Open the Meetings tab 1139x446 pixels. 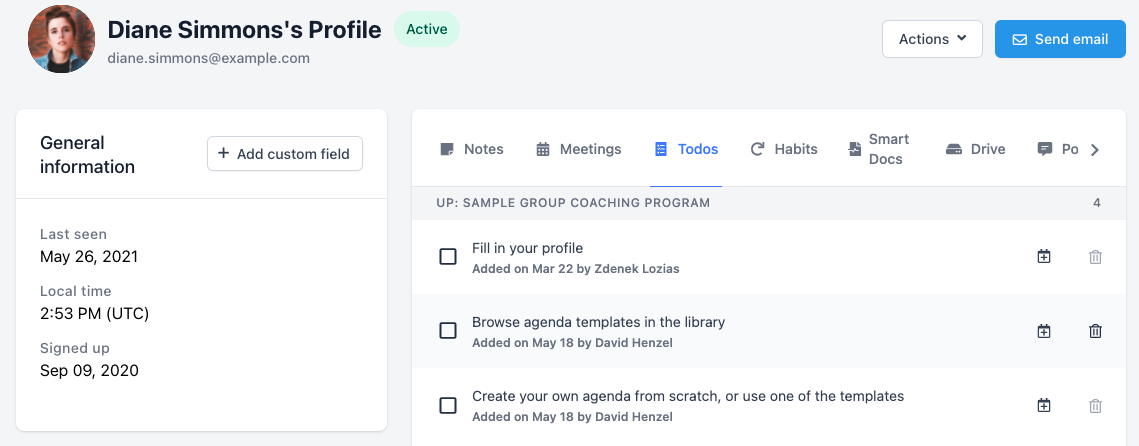tap(579, 149)
